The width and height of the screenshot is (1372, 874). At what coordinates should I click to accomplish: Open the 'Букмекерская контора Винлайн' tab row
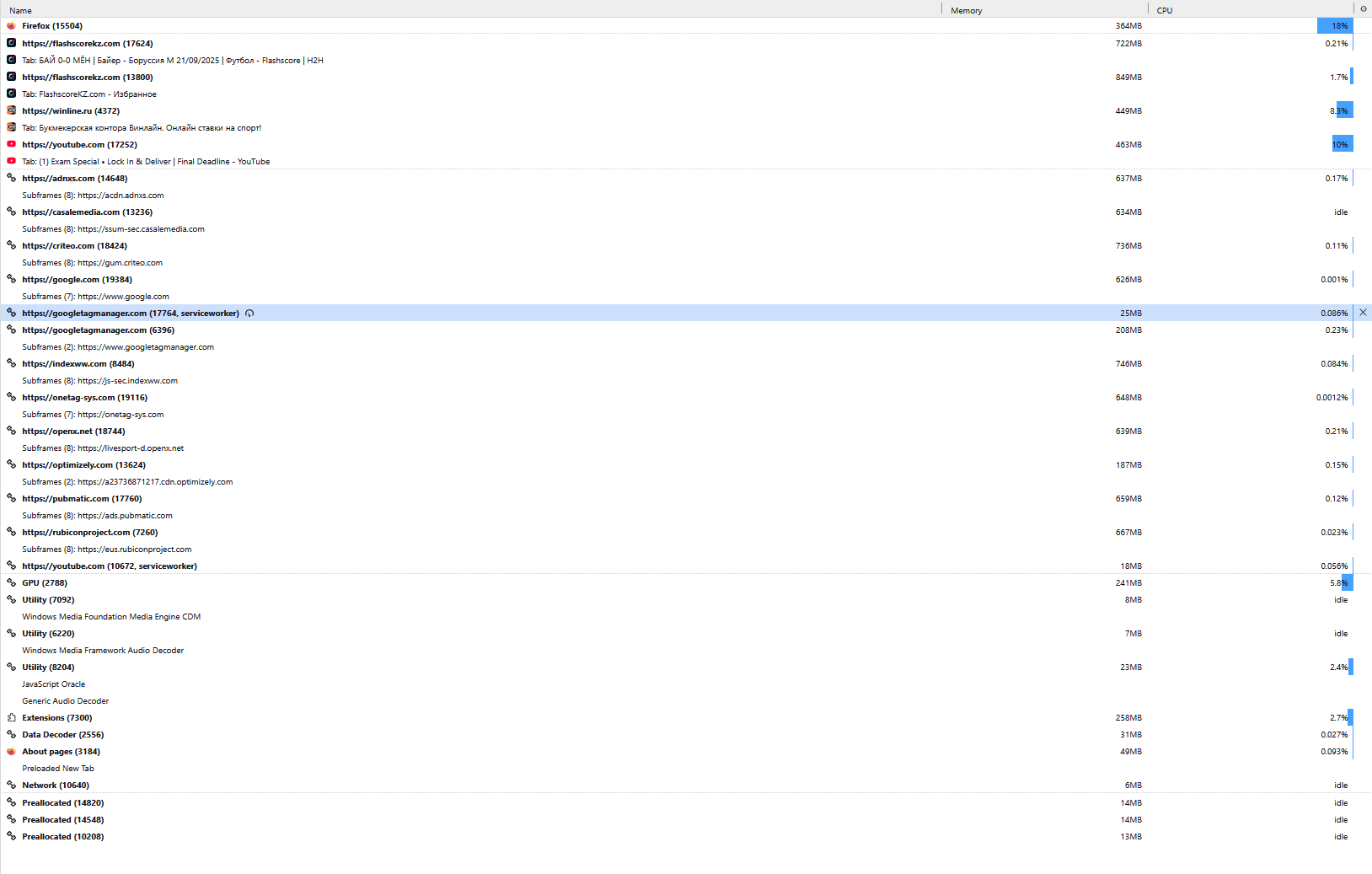pyautogui.click(x=686, y=127)
